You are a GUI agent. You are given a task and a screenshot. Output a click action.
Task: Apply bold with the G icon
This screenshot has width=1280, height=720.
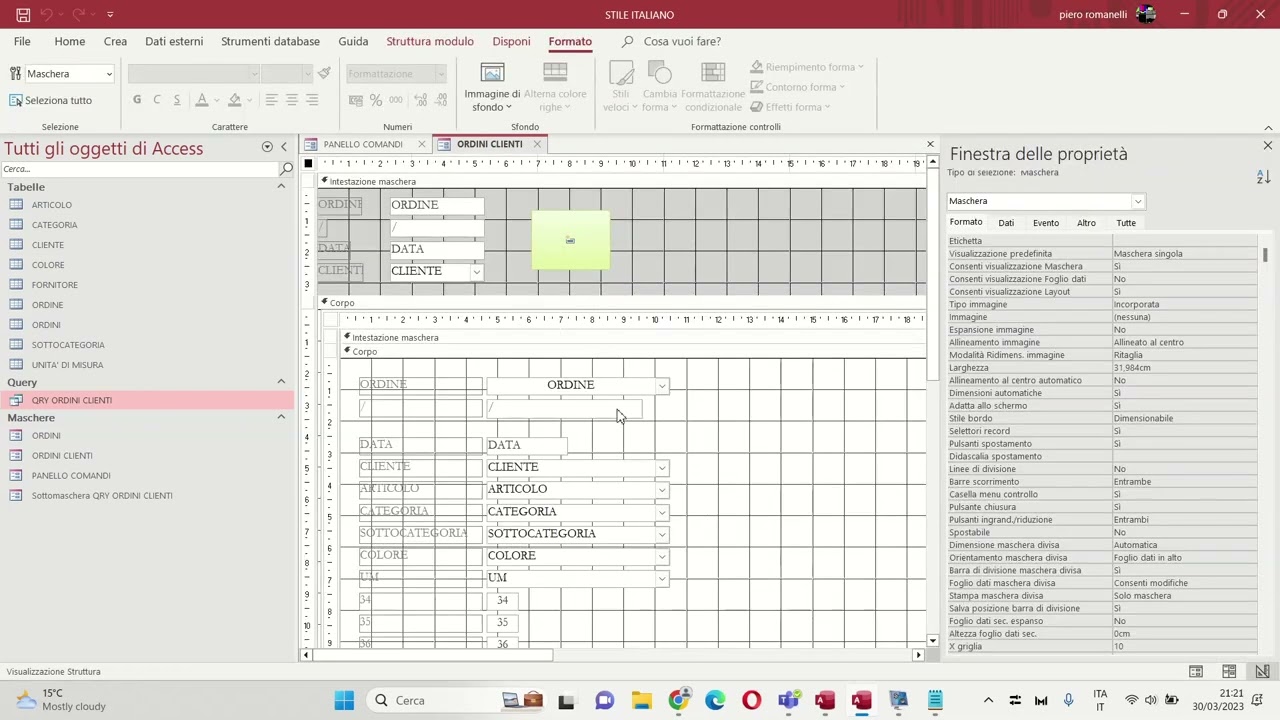[x=137, y=100]
